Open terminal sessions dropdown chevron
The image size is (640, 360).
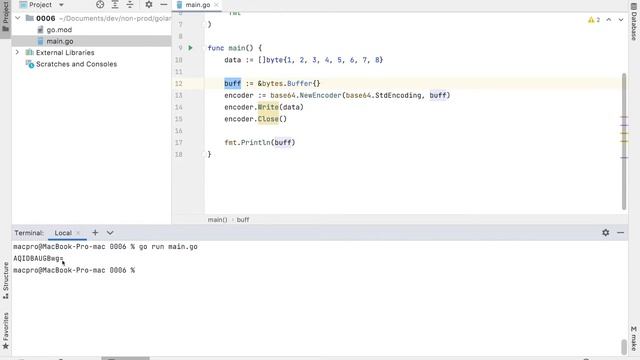click(110, 233)
